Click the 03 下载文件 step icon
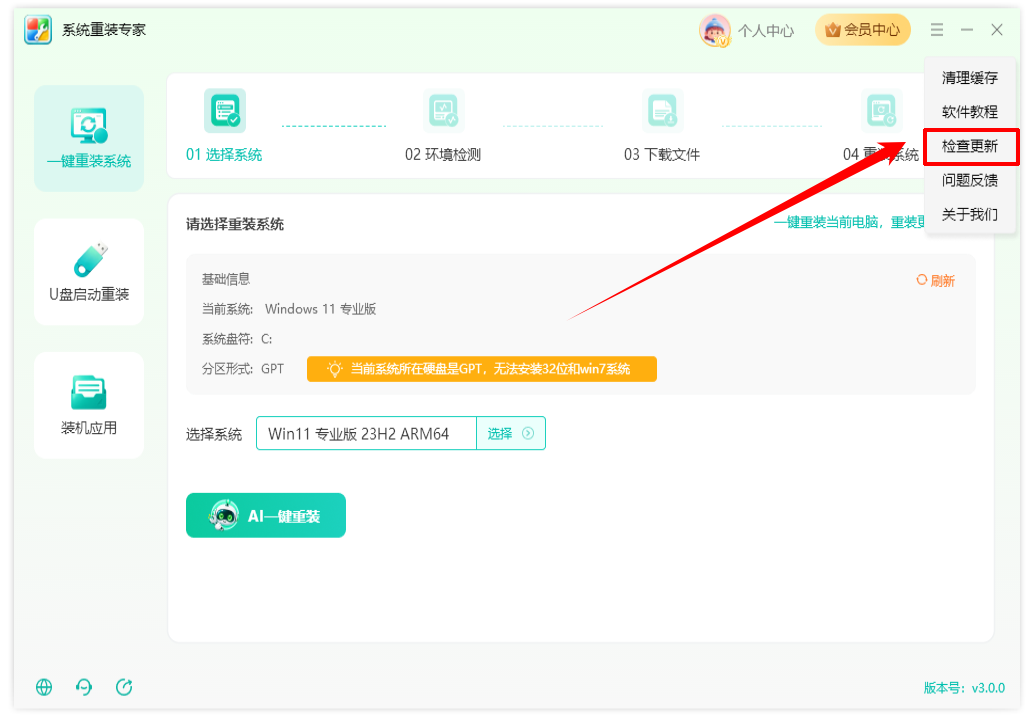 662,110
